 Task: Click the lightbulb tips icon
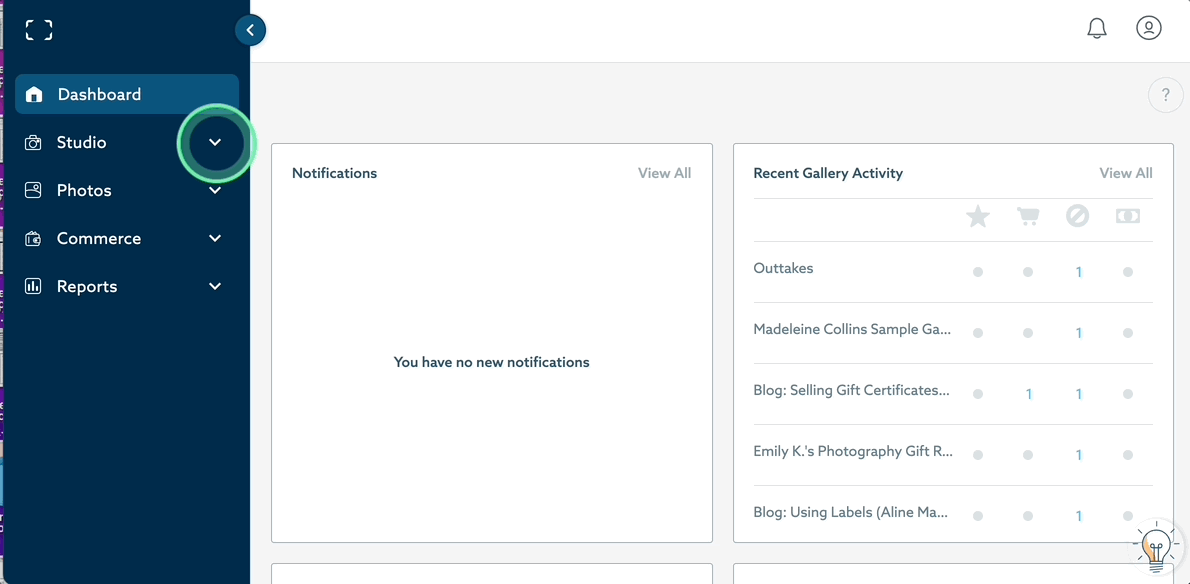coord(1156,547)
